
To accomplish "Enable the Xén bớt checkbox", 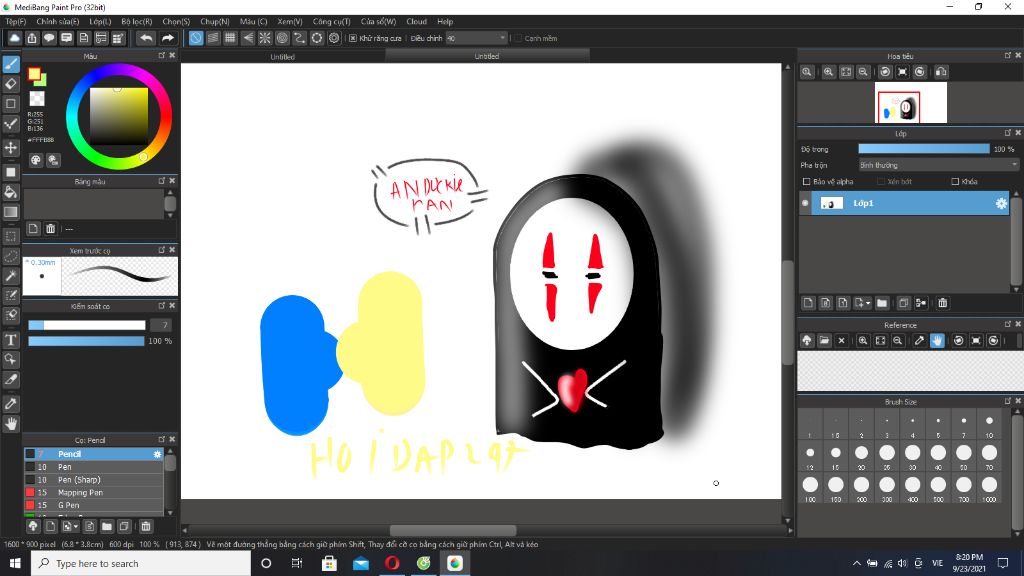I will click(x=881, y=182).
